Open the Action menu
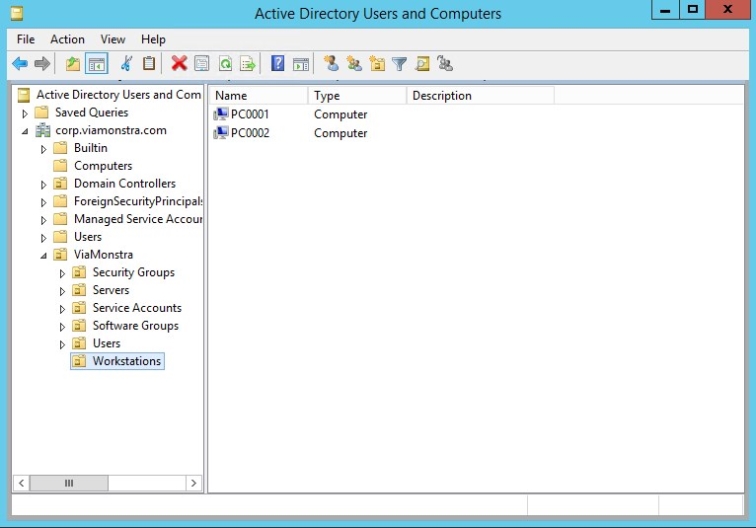Image resolution: width=756 pixels, height=528 pixels. [67, 39]
